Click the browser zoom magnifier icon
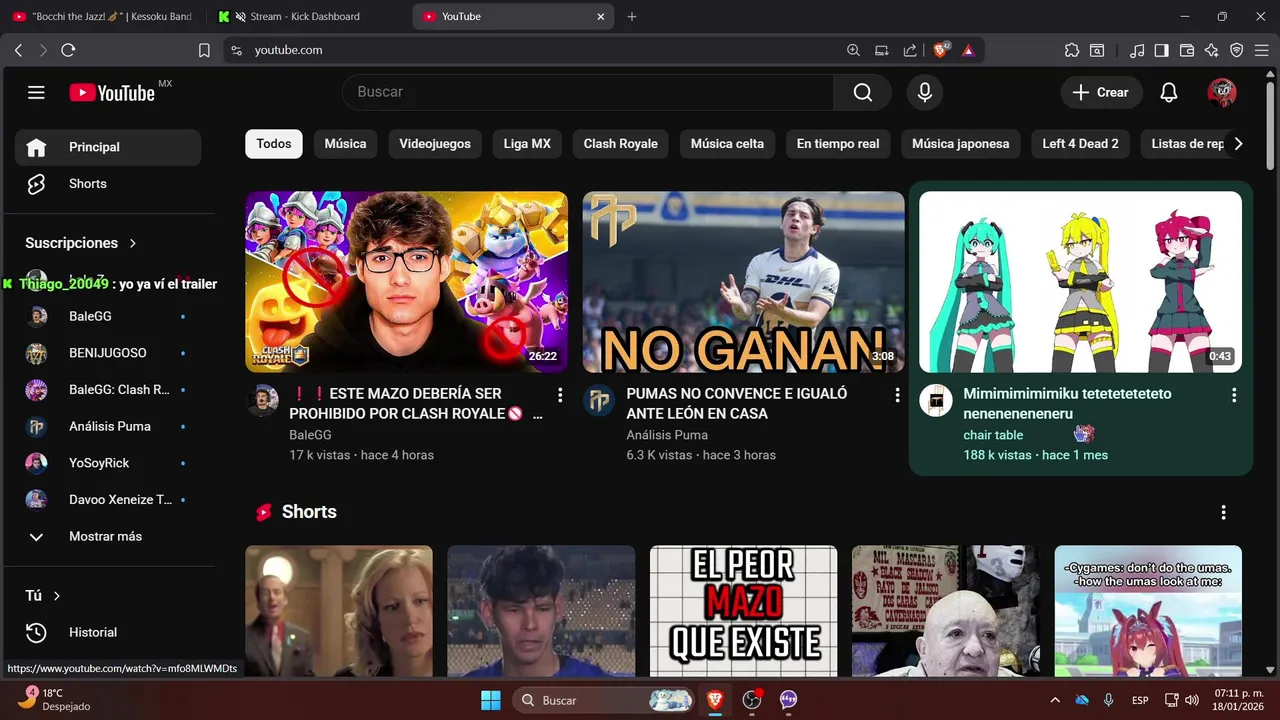Screen dimensions: 1280x720 click(x=853, y=50)
